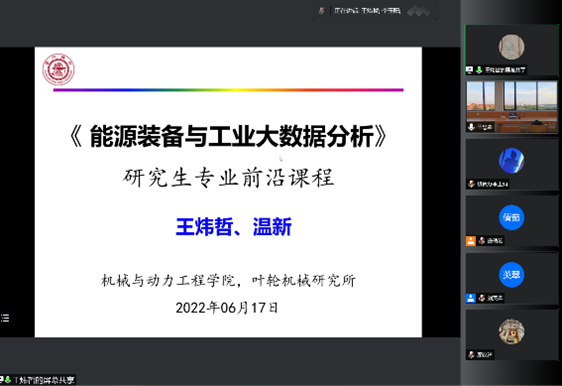The width and height of the screenshot is (562, 386).
Task: Click the university logo on the slide
Action: (x=58, y=70)
